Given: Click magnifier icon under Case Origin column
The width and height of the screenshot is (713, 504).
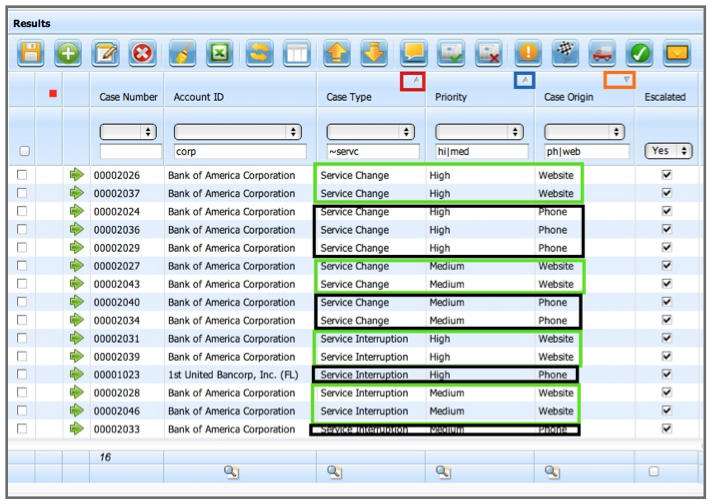Looking at the screenshot, I should tap(552, 472).
